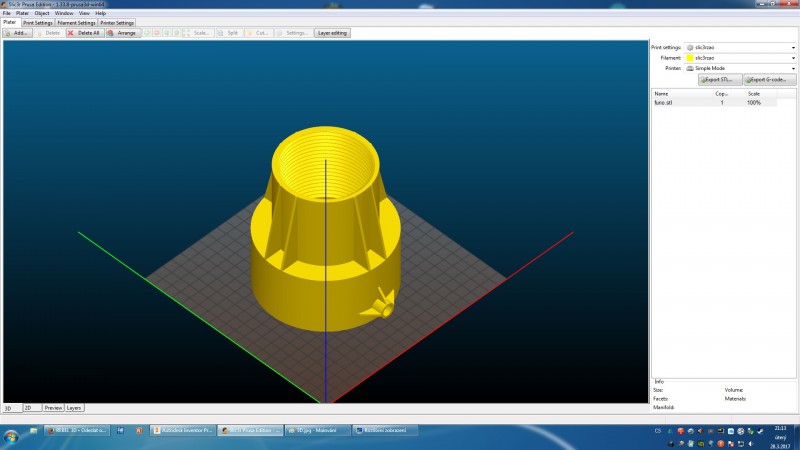This screenshot has width=800, height=450.
Task: Switch to the Filament Settings tab
Action: pyautogui.click(x=77, y=22)
